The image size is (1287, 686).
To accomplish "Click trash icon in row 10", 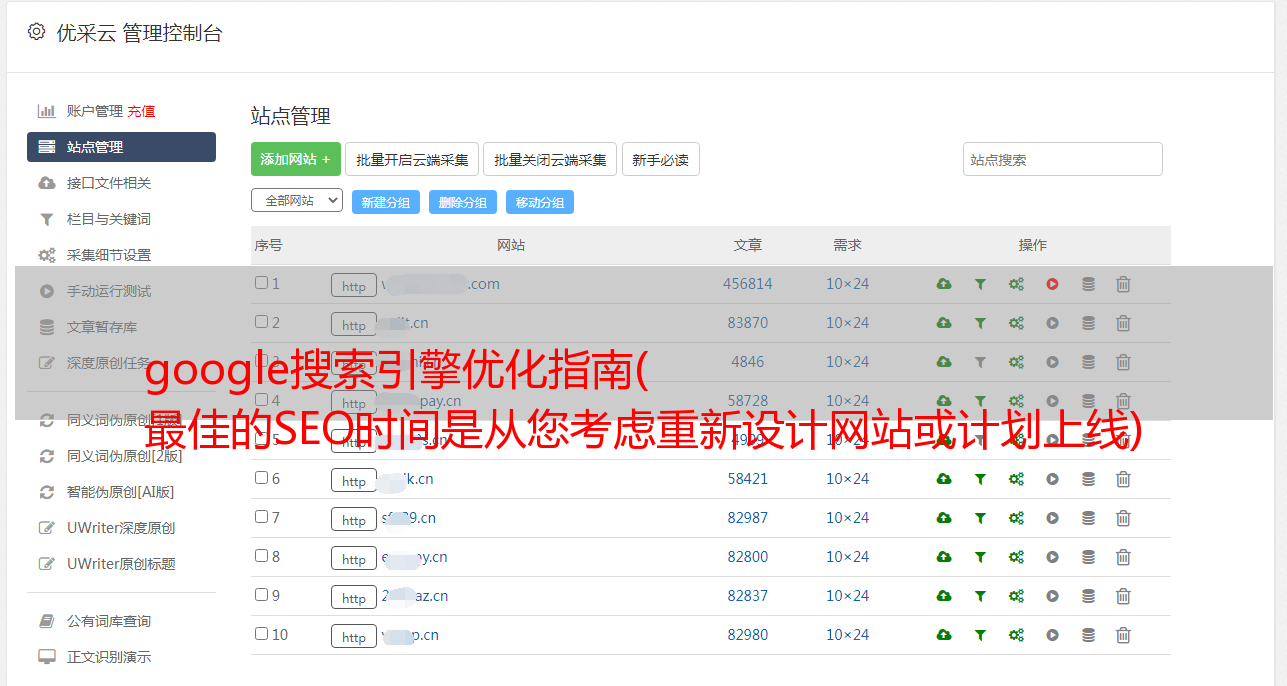I will (1123, 635).
